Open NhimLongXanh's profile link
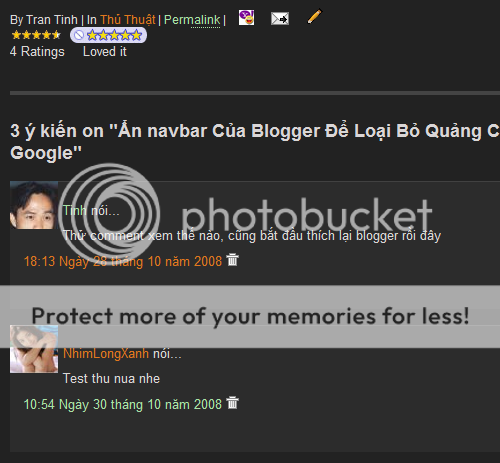The height and width of the screenshot is (463, 500). tap(106, 353)
